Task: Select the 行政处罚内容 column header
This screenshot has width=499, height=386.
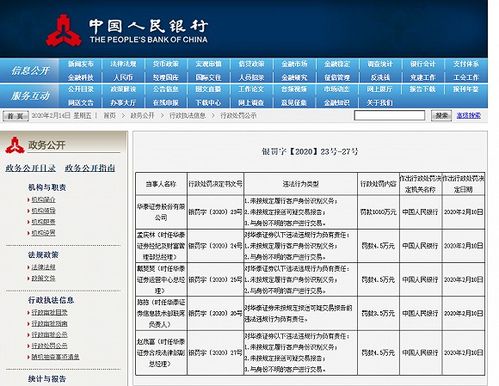Action: (378, 184)
